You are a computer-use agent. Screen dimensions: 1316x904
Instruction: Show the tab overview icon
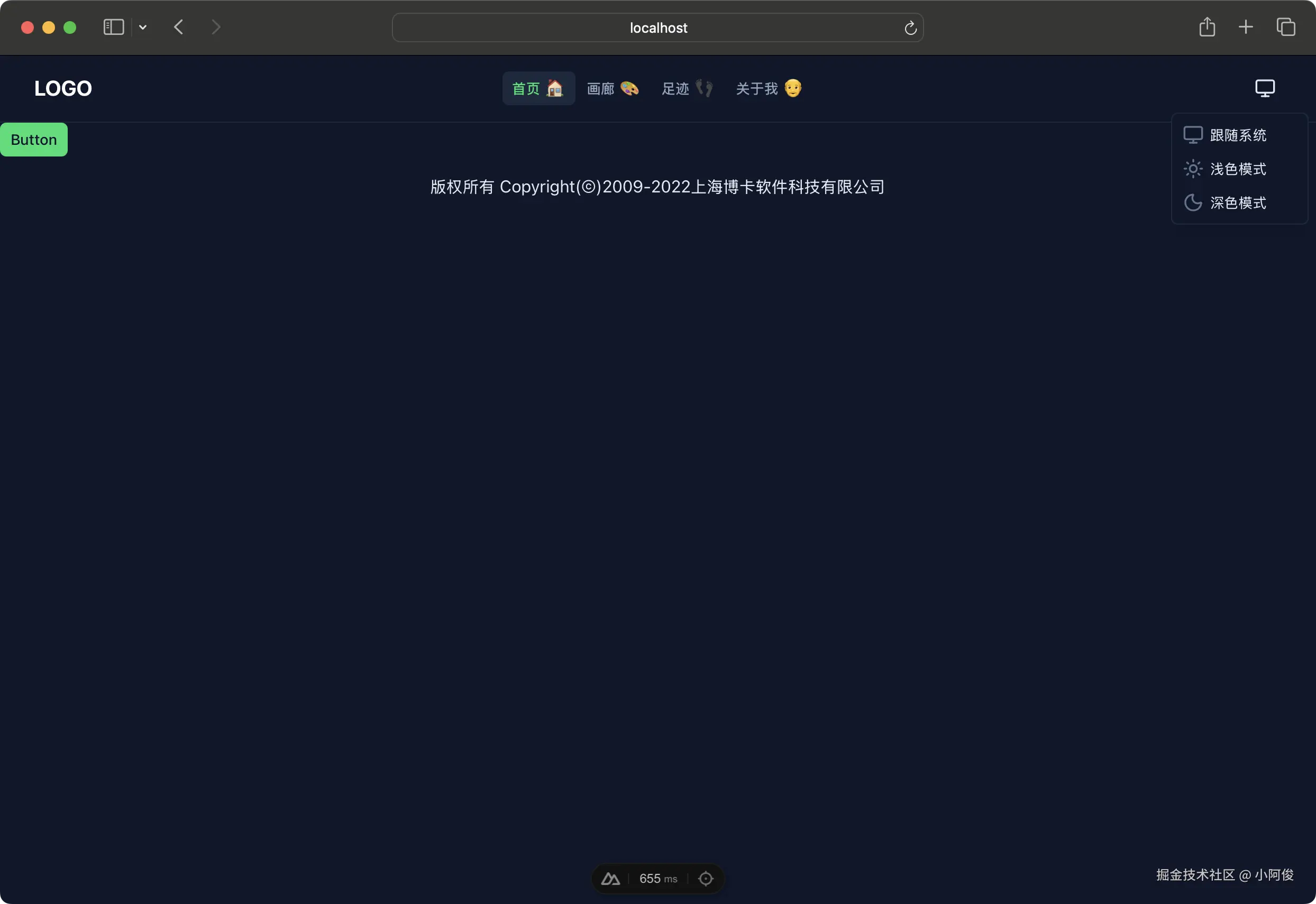(x=1285, y=27)
